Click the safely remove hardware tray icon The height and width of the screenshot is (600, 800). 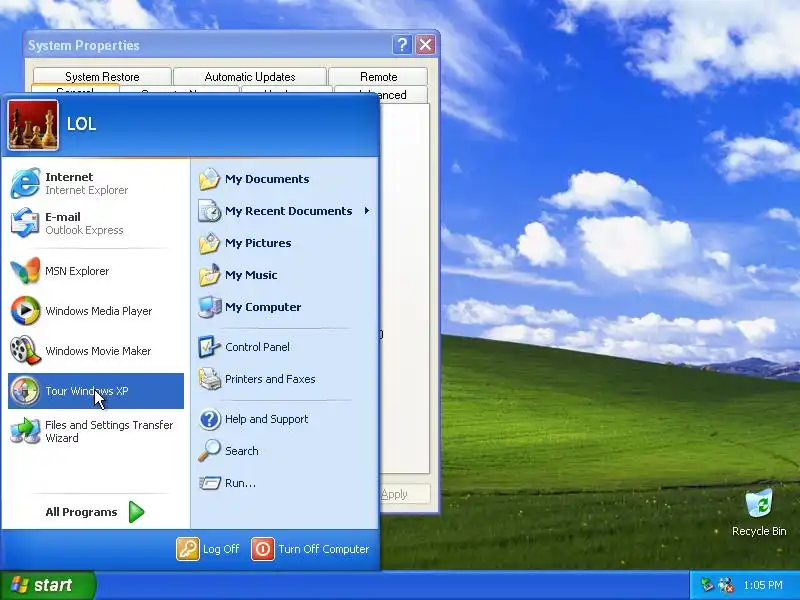point(707,585)
